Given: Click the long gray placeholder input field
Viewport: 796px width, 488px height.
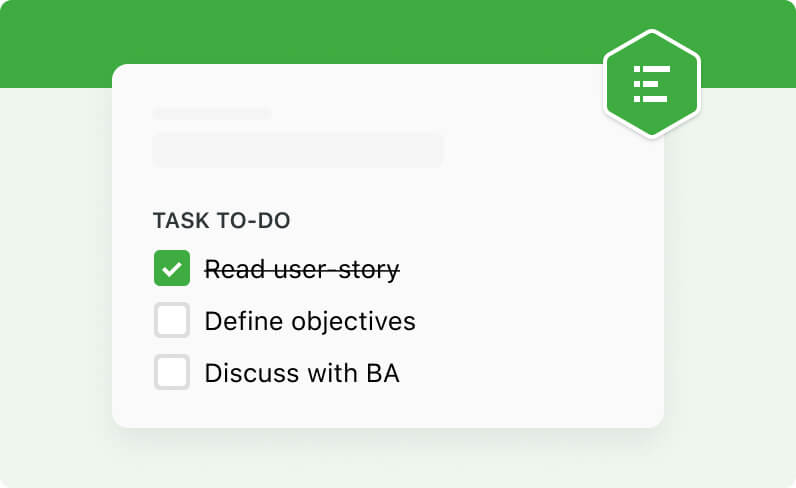Looking at the screenshot, I should tap(298, 150).
